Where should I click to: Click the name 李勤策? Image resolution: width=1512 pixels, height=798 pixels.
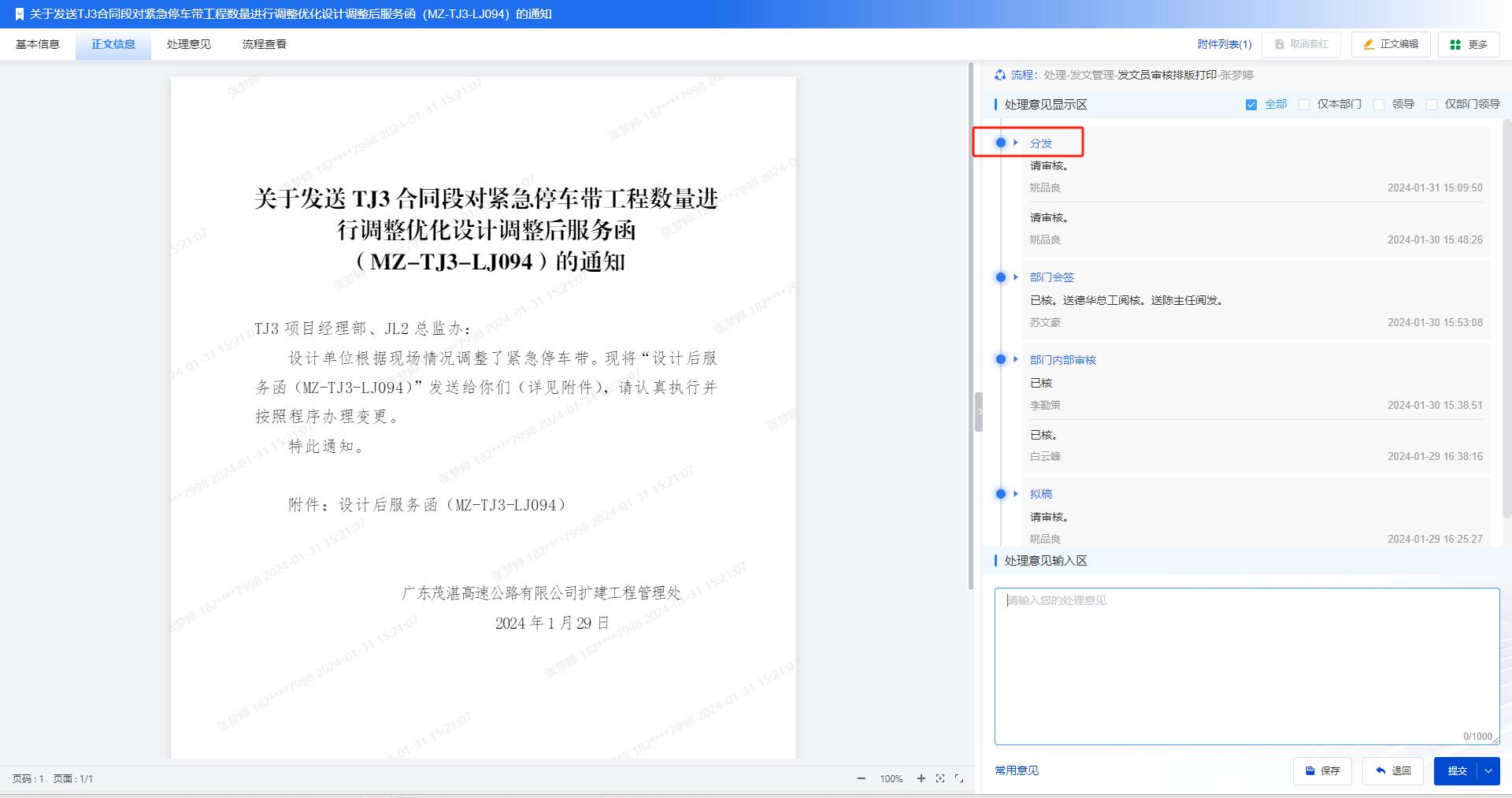tap(1045, 405)
